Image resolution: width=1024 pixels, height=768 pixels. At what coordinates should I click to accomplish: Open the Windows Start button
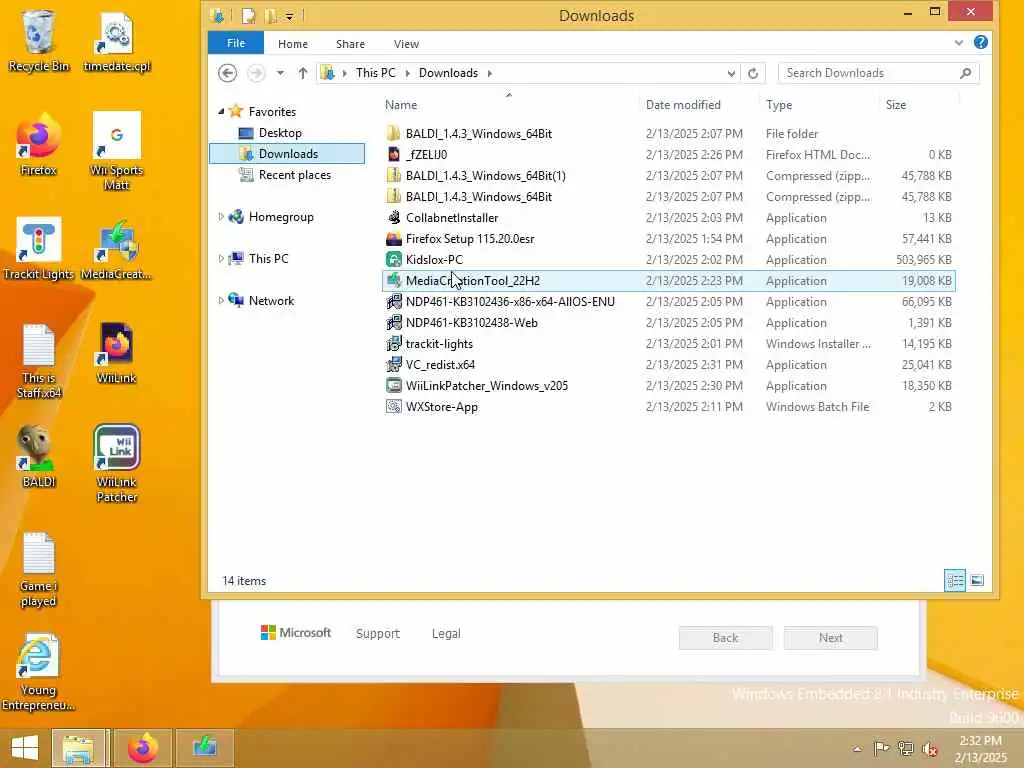[x=25, y=748]
